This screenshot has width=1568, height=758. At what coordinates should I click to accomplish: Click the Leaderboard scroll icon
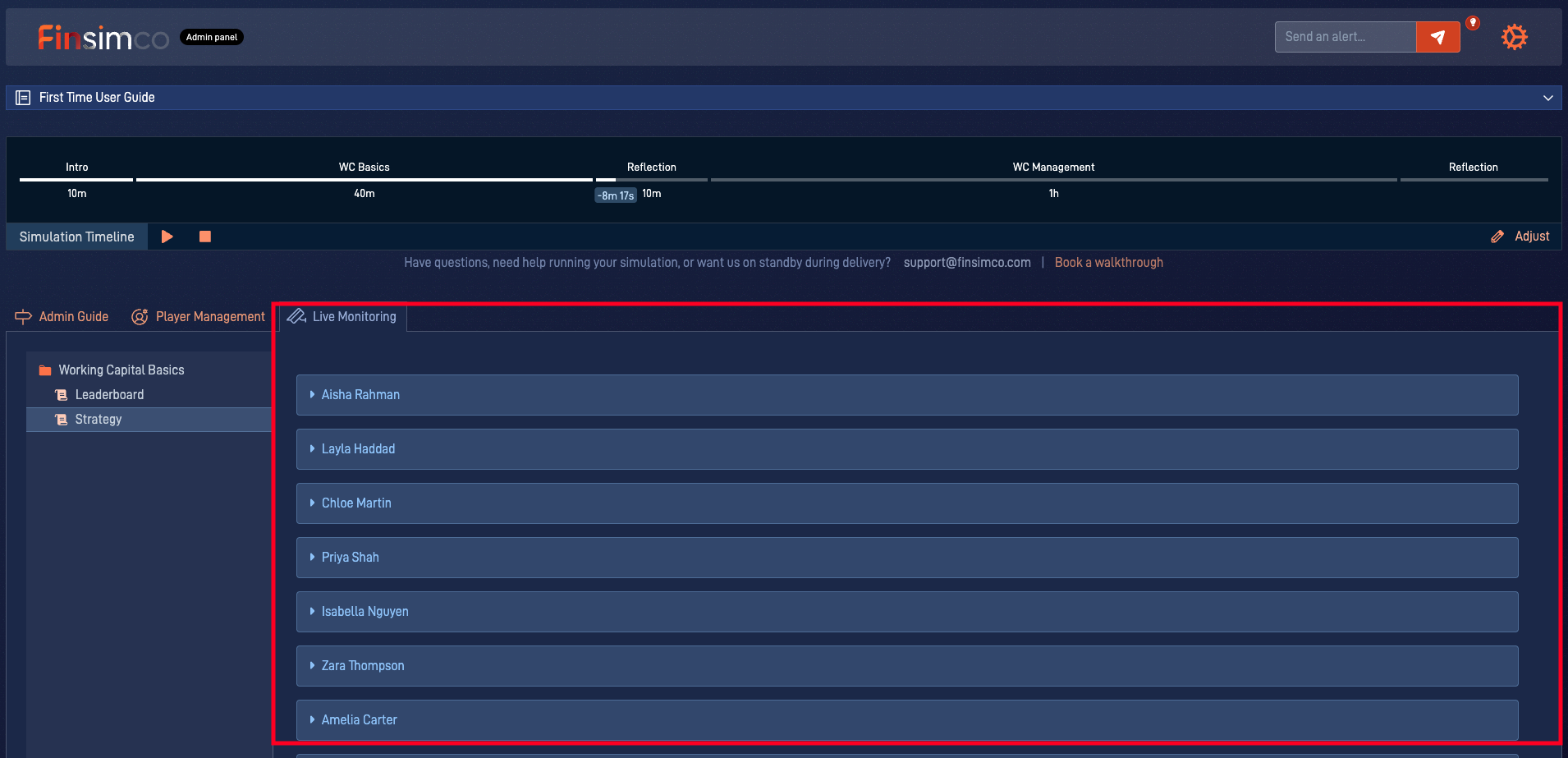click(61, 395)
